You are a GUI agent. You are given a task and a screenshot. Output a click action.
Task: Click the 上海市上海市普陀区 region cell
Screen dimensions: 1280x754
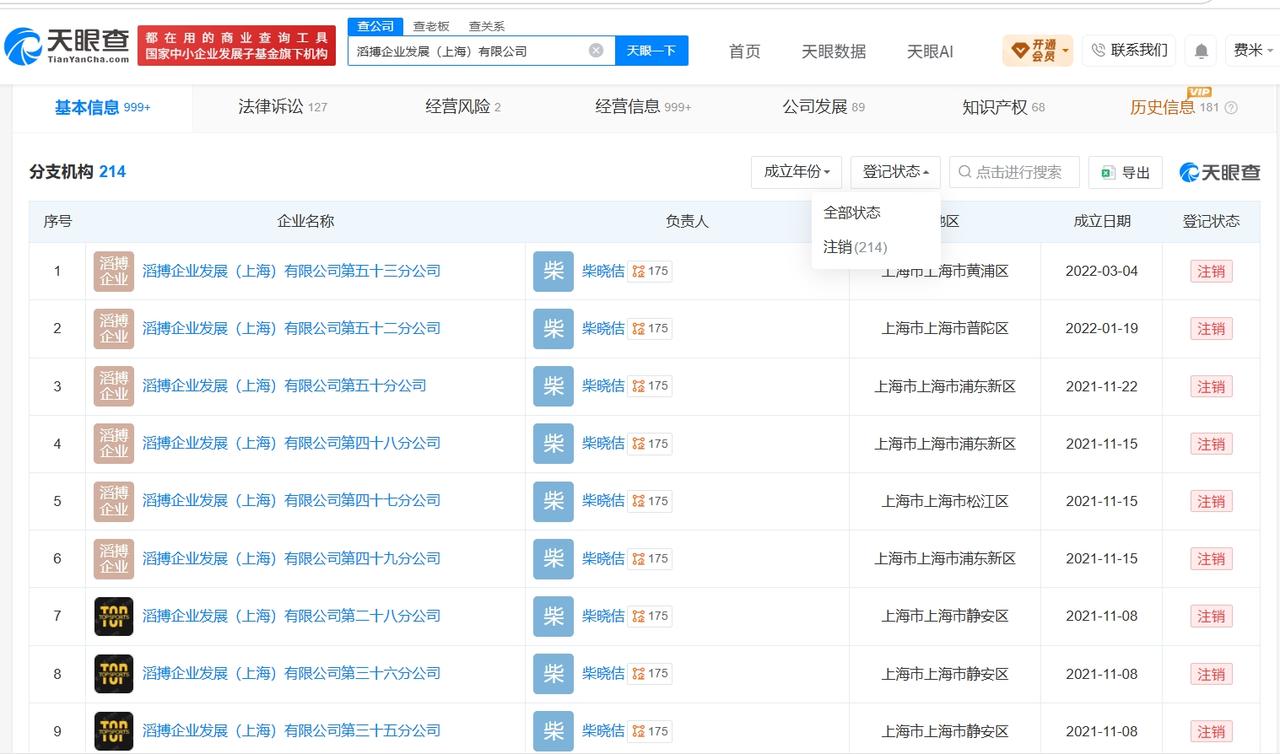tap(945, 328)
